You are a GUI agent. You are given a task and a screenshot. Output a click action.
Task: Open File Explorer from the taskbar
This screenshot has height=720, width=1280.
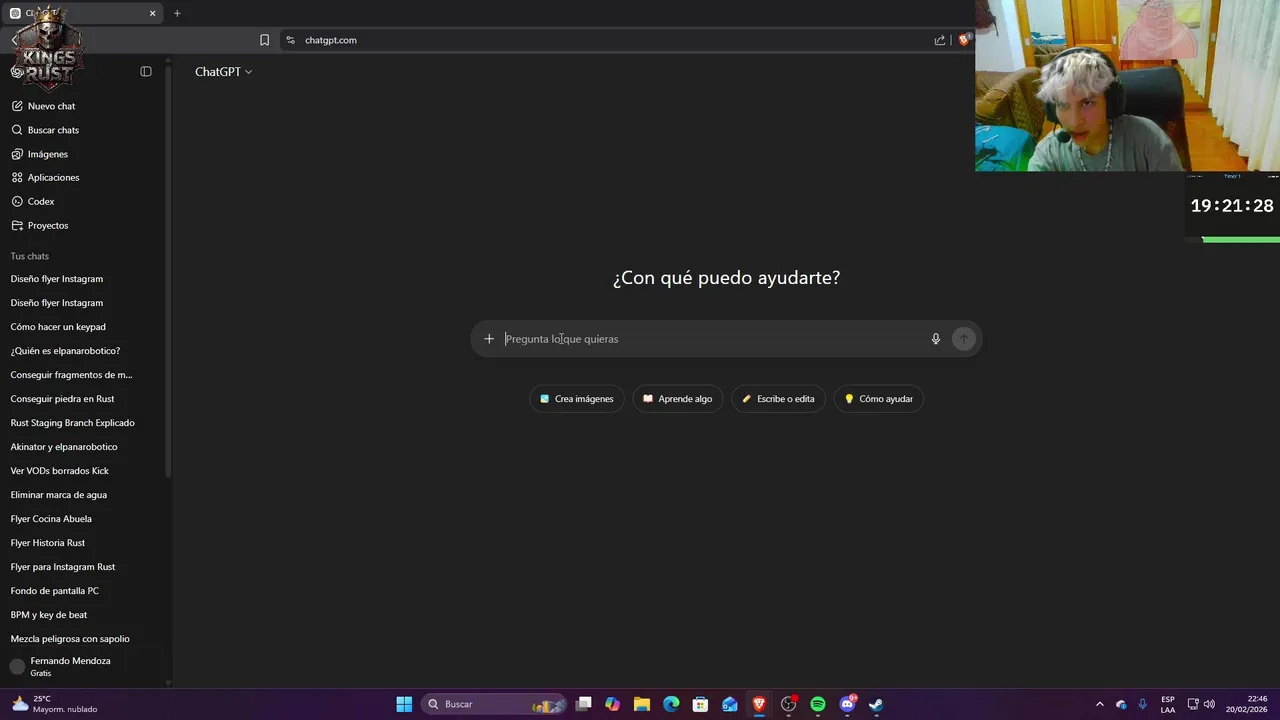(x=642, y=704)
